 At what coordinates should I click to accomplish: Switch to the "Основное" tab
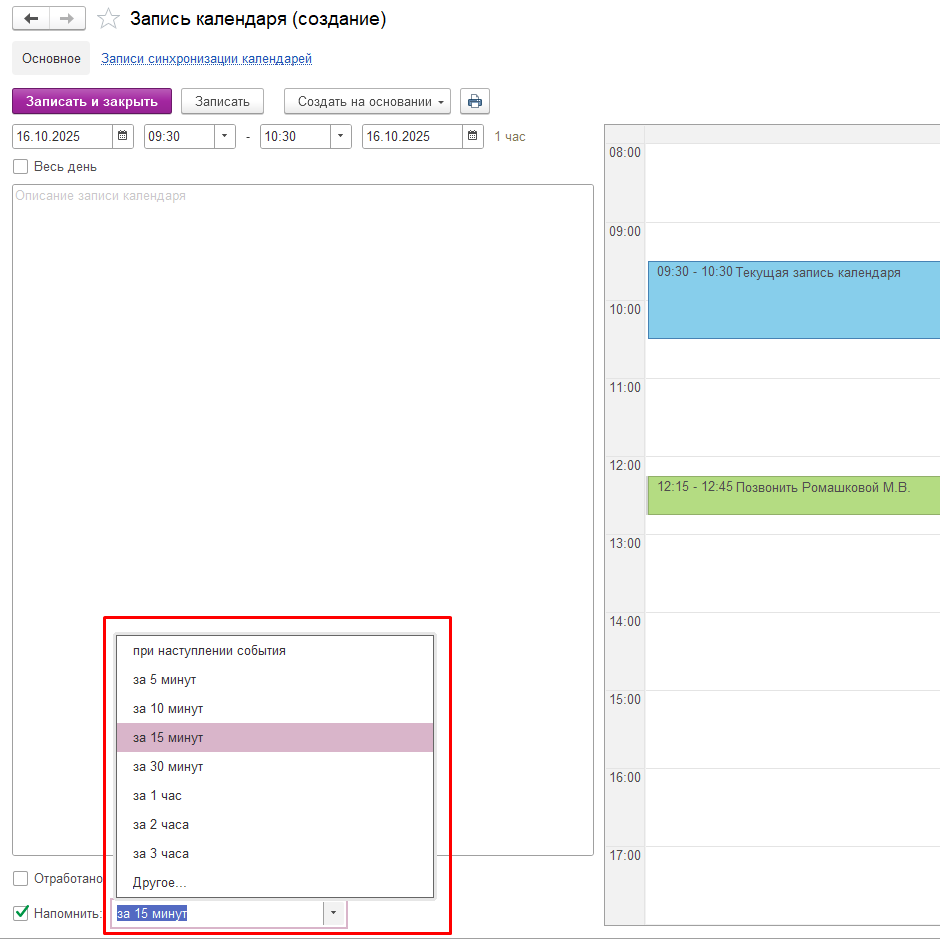coord(51,59)
